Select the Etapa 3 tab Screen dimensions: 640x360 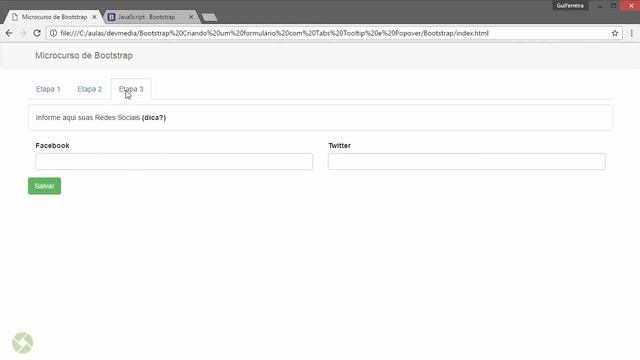tap(131, 89)
